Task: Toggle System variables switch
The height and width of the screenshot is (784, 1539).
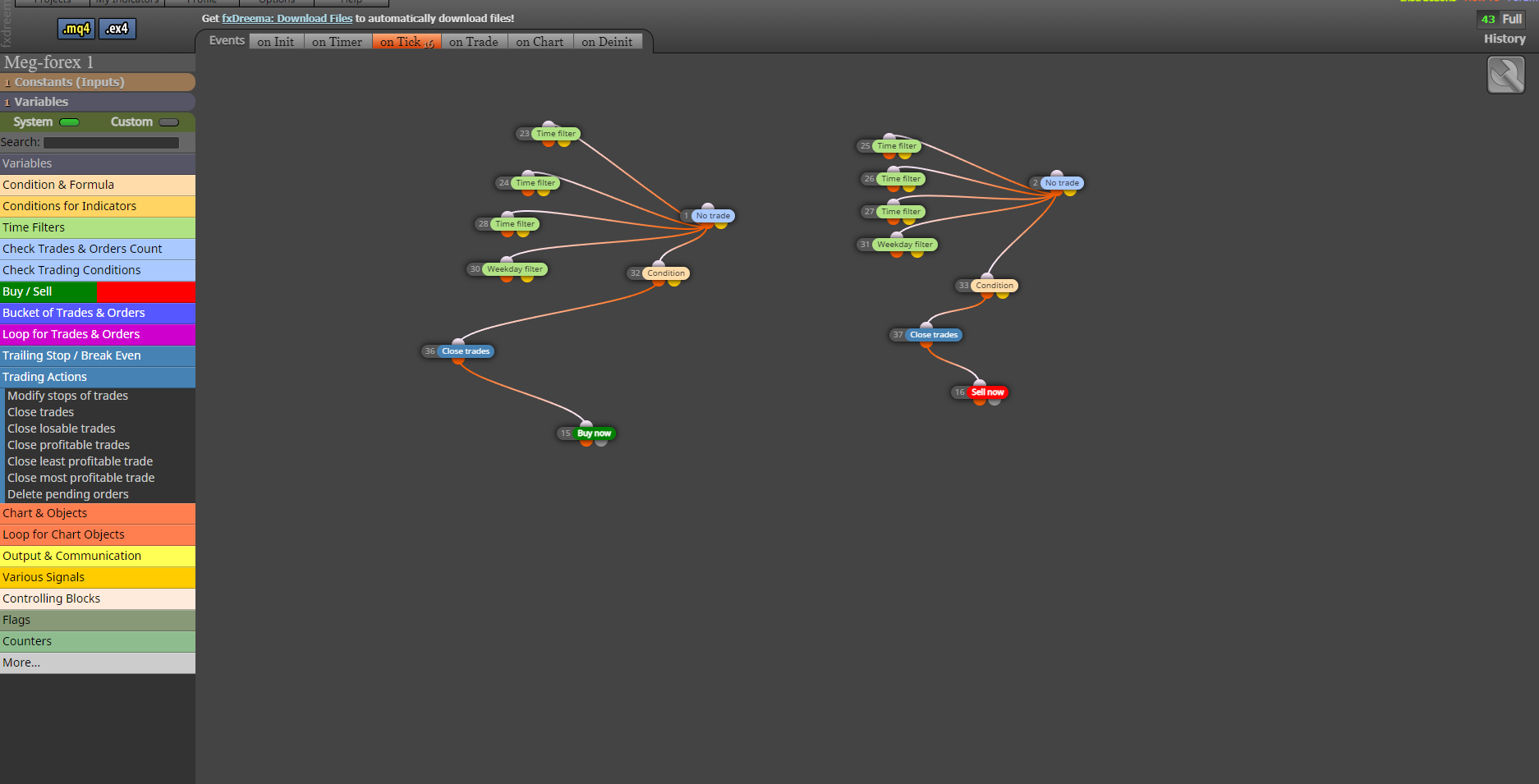Action: coord(70,122)
